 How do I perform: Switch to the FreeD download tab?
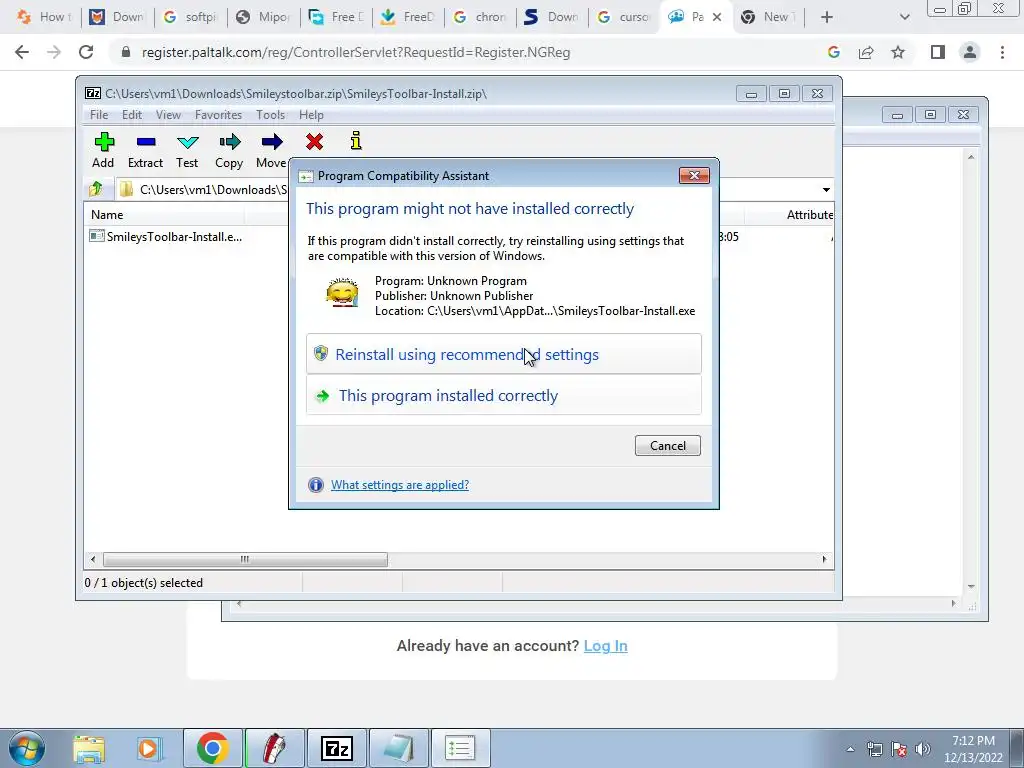coord(408,17)
